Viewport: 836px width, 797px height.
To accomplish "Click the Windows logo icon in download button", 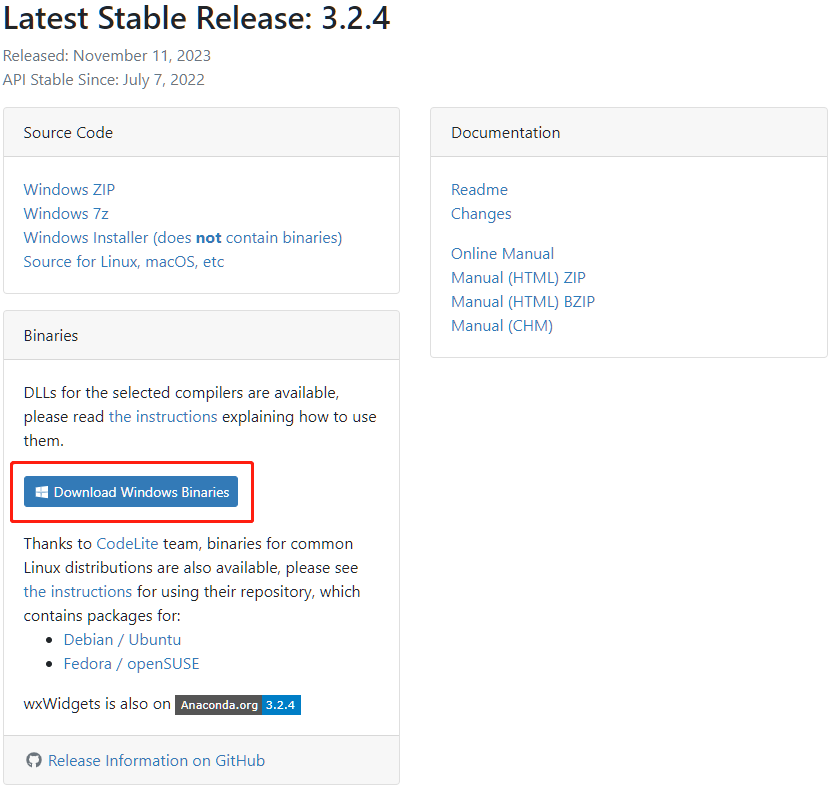I will pos(42,492).
